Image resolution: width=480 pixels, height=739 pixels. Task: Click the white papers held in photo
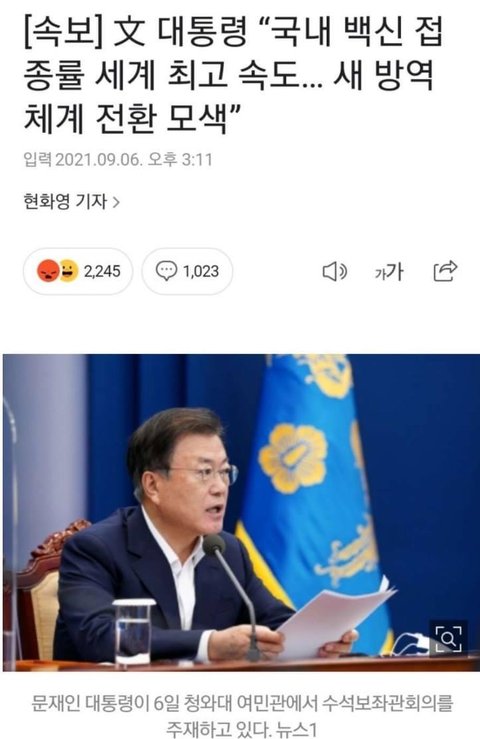point(335,616)
